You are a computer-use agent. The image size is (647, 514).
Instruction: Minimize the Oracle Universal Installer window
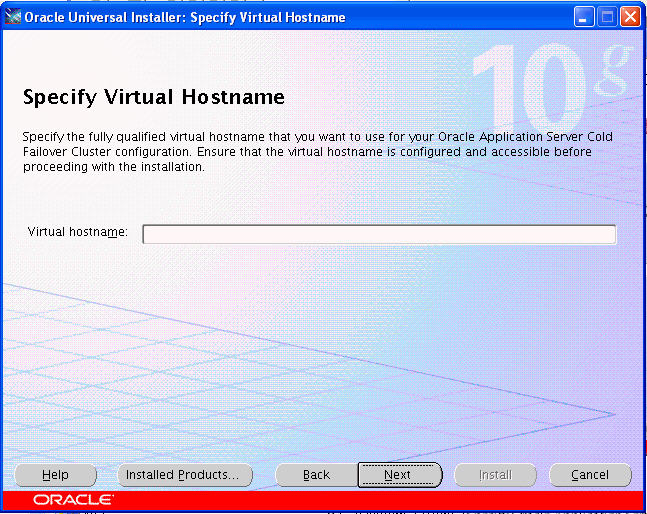583,17
